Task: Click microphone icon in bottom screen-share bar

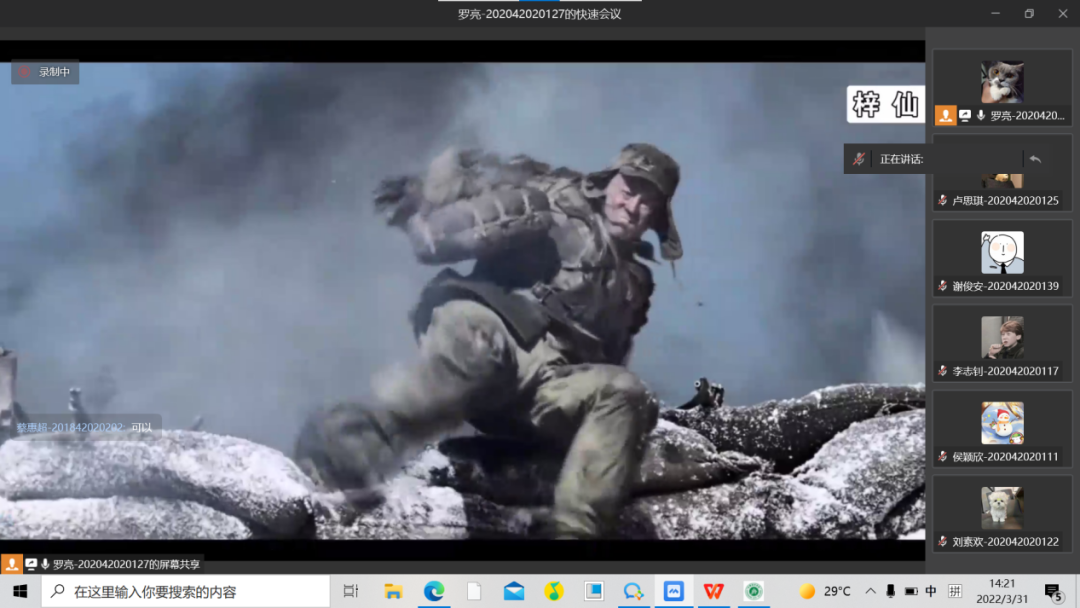Action: coord(45,565)
